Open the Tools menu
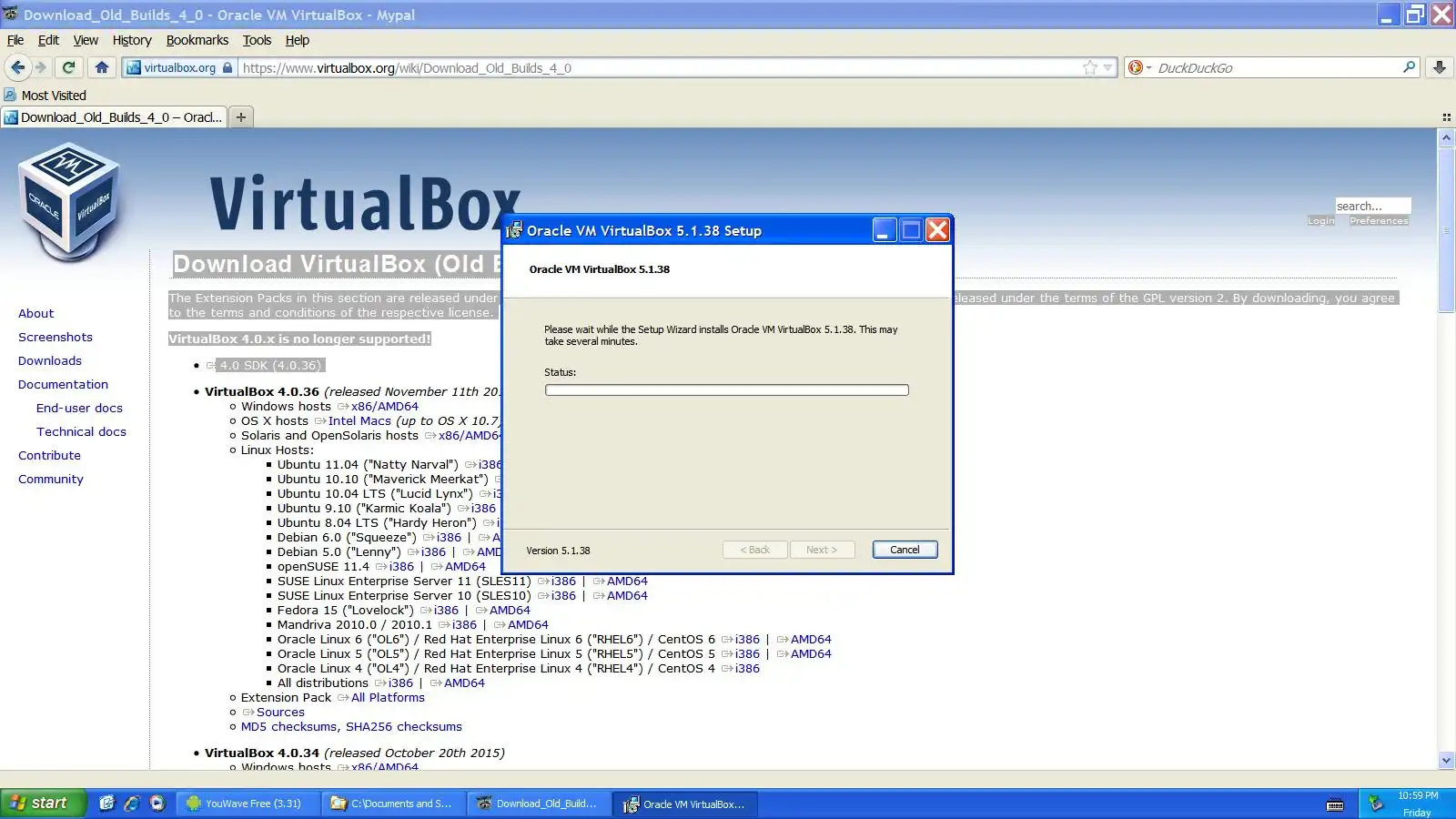The image size is (1456, 819). click(257, 40)
